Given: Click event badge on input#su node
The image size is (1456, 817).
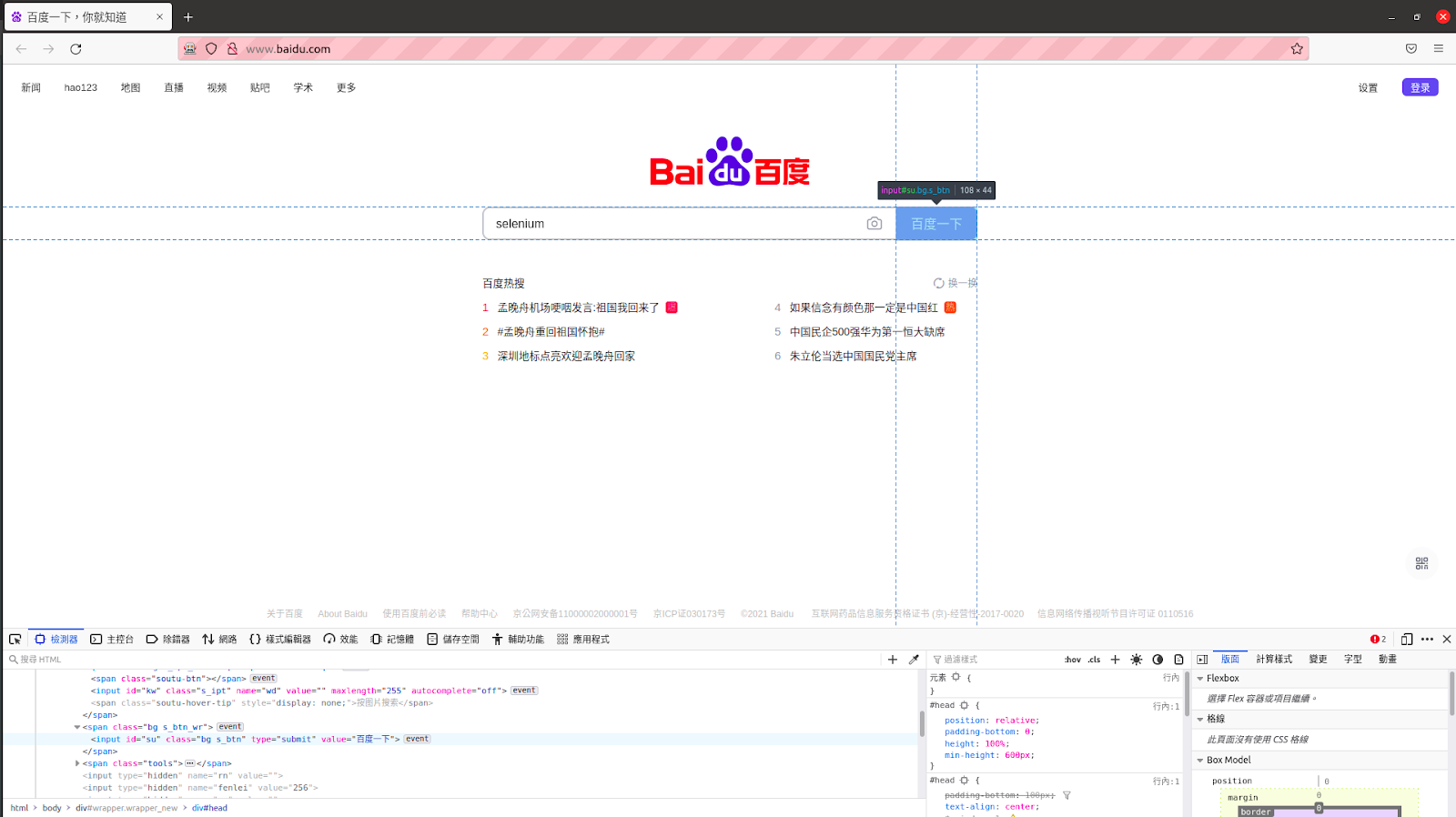Looking at the screenshot, I should (x=418, y=739).
